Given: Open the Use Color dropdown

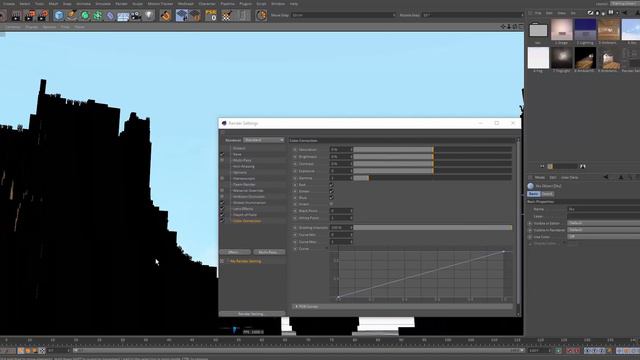Looking at the screenshot, I should tap(603, 237).
